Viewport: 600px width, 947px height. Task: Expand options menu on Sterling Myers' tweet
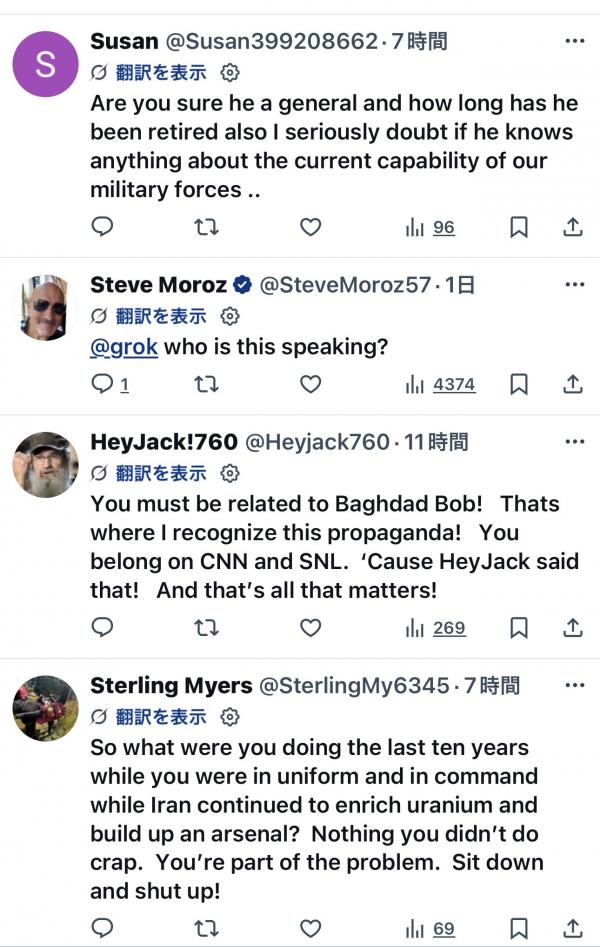574,685
